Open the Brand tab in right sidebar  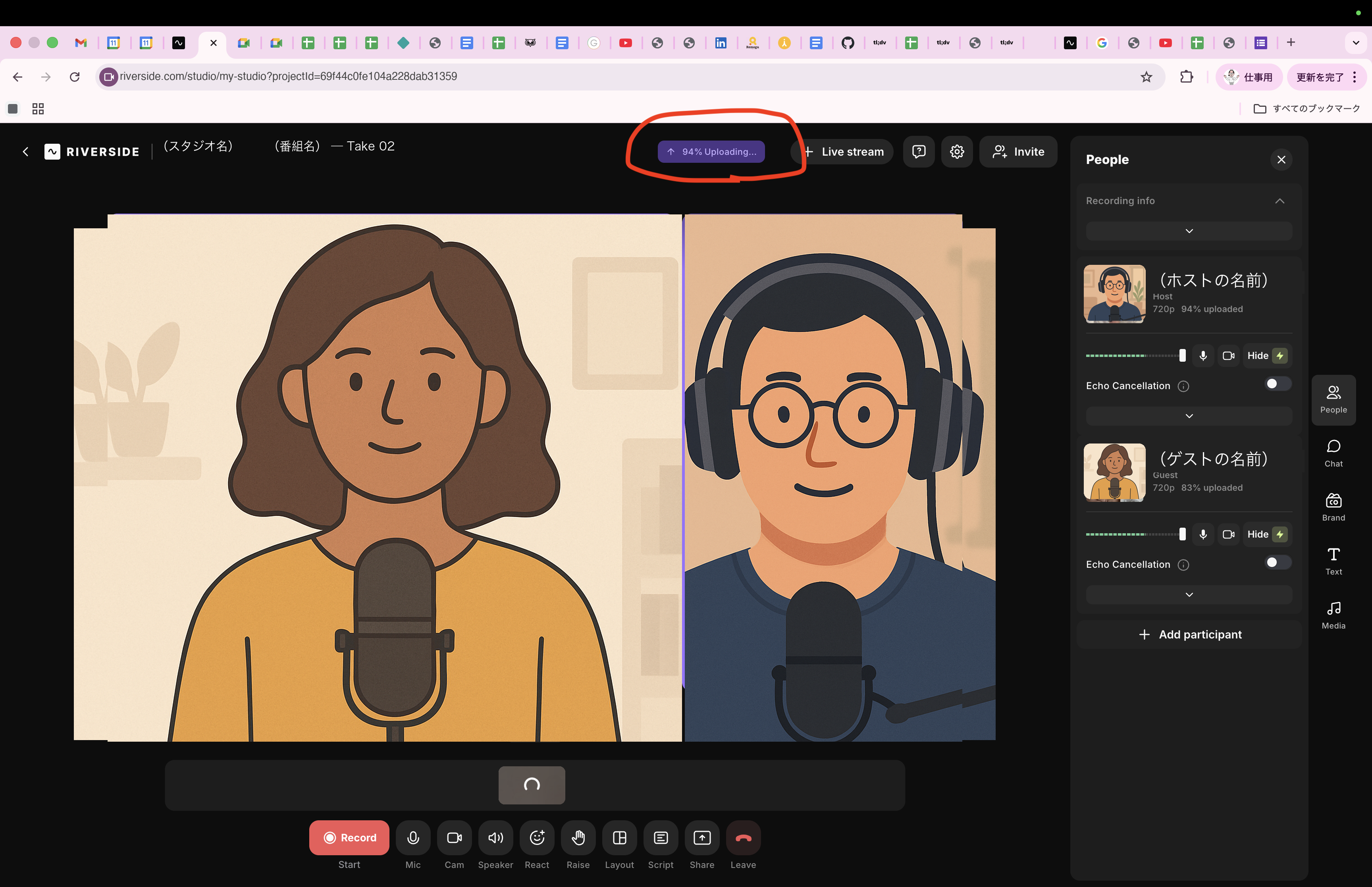1333,507
